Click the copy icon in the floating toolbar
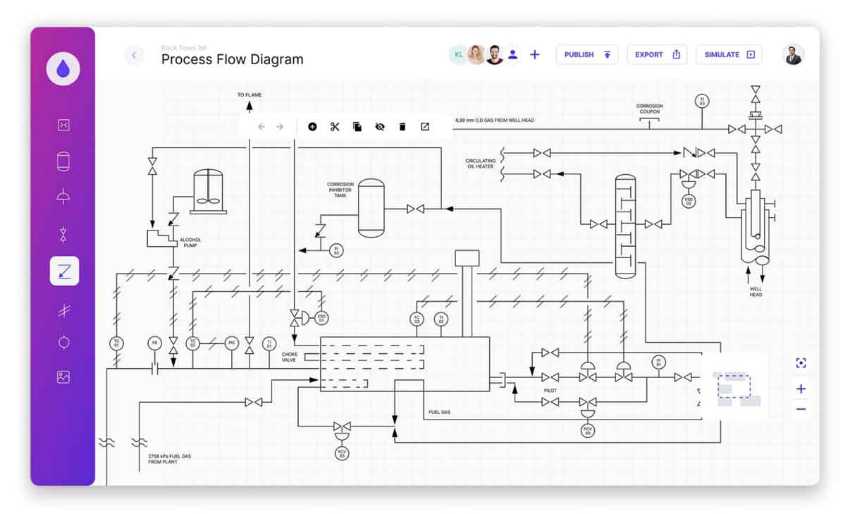 357,127
